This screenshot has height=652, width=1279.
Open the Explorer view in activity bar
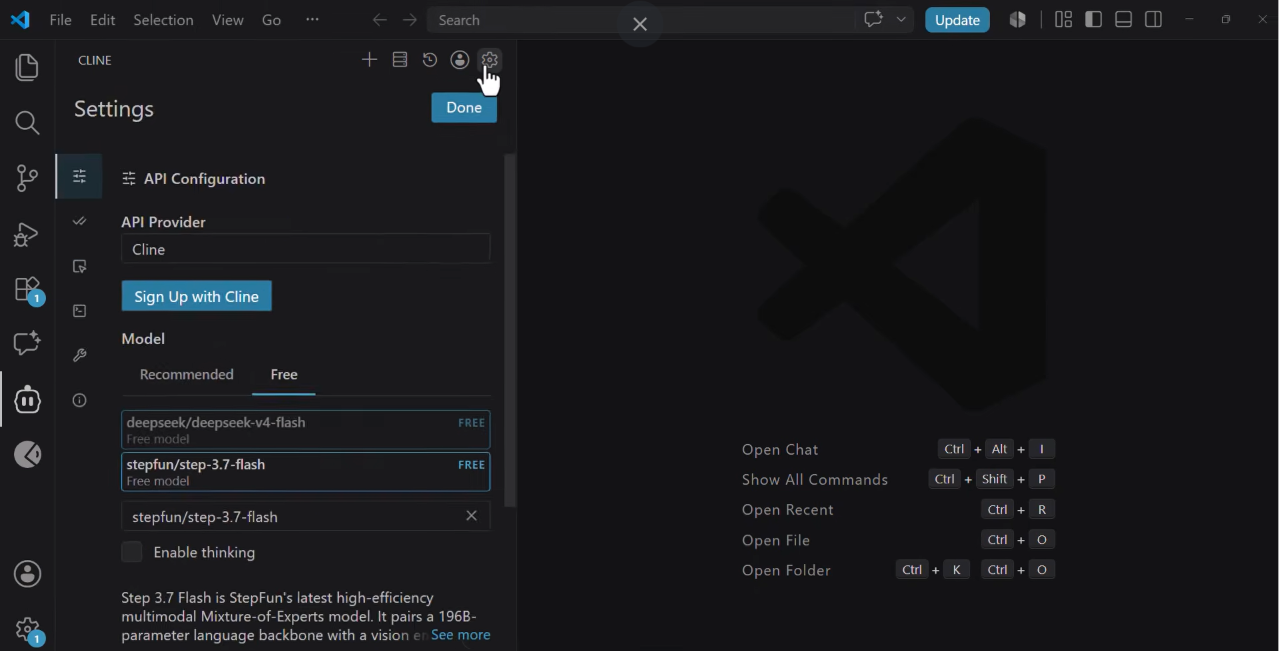[27, 67]
